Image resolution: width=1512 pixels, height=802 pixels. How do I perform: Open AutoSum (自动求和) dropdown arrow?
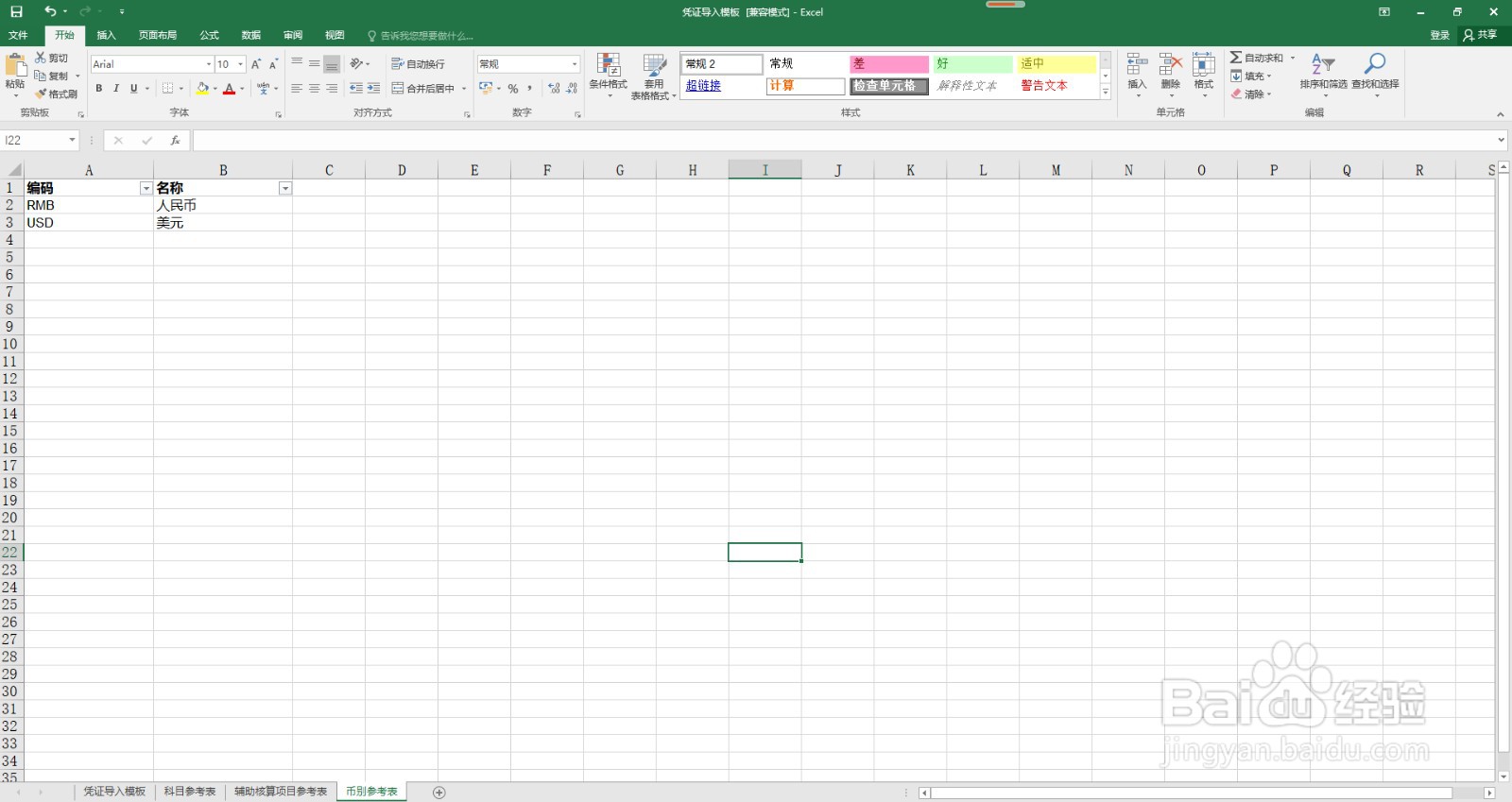coord(1293,58)
